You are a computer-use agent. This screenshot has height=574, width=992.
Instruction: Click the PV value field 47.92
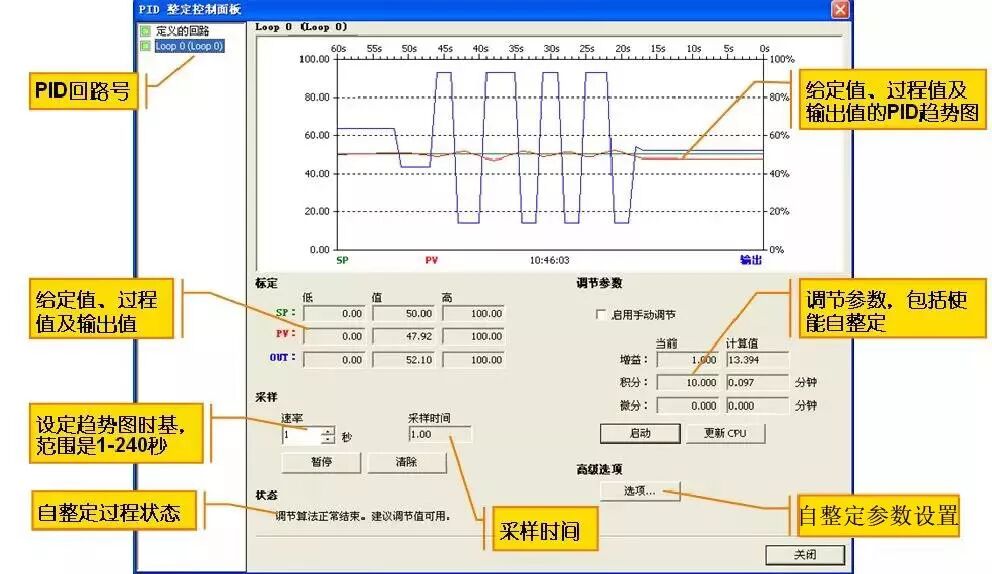tap(404, 337)
